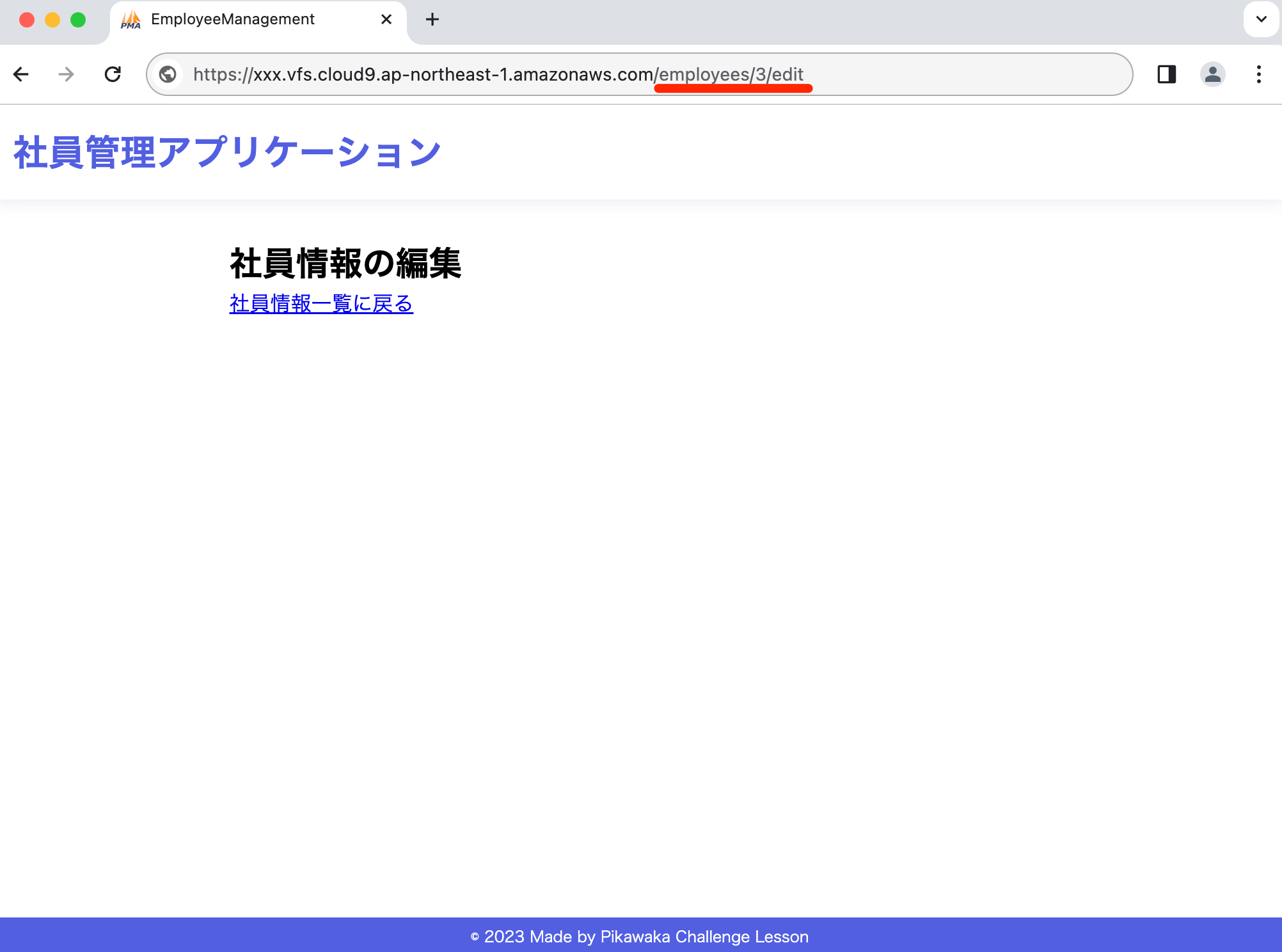1282x952 pixels.
Task: Click the green fullscreen window button
Action: tap(78, 20)
